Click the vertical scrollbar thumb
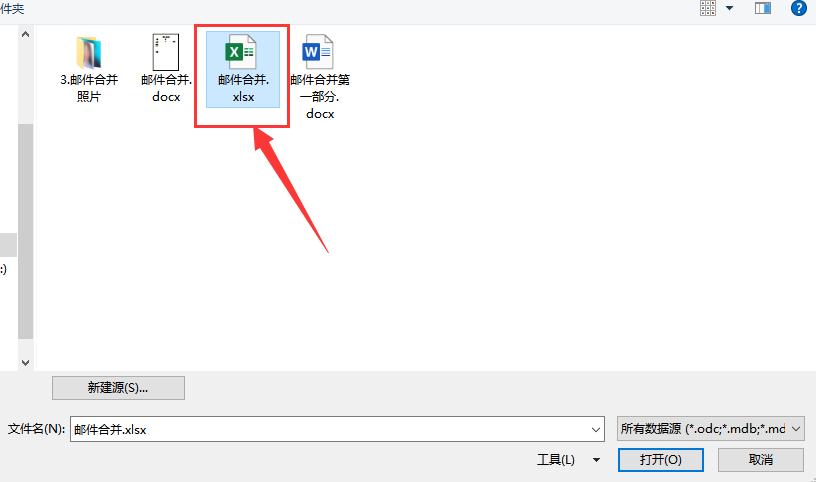Image resolution: width=816 pixels, height=482 pixels. [x=26, y=232]
